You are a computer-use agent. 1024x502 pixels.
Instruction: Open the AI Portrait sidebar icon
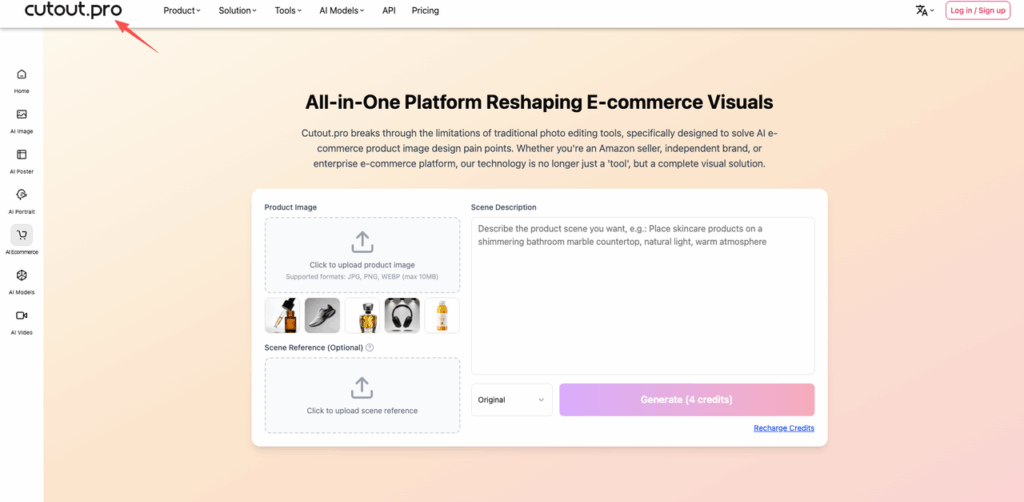click(x=22, y=195)
